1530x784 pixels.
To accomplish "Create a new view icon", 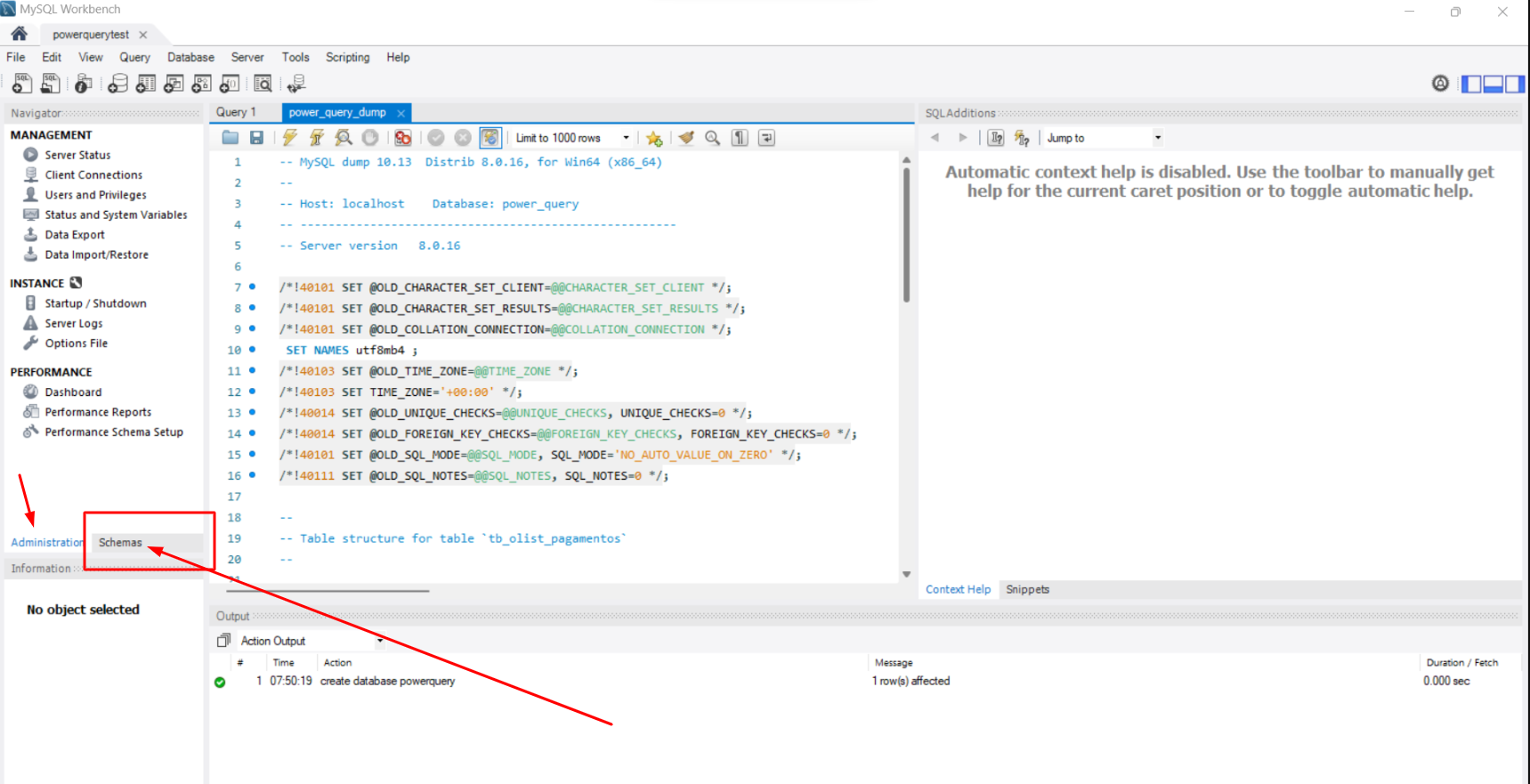I will click(174, 84).
